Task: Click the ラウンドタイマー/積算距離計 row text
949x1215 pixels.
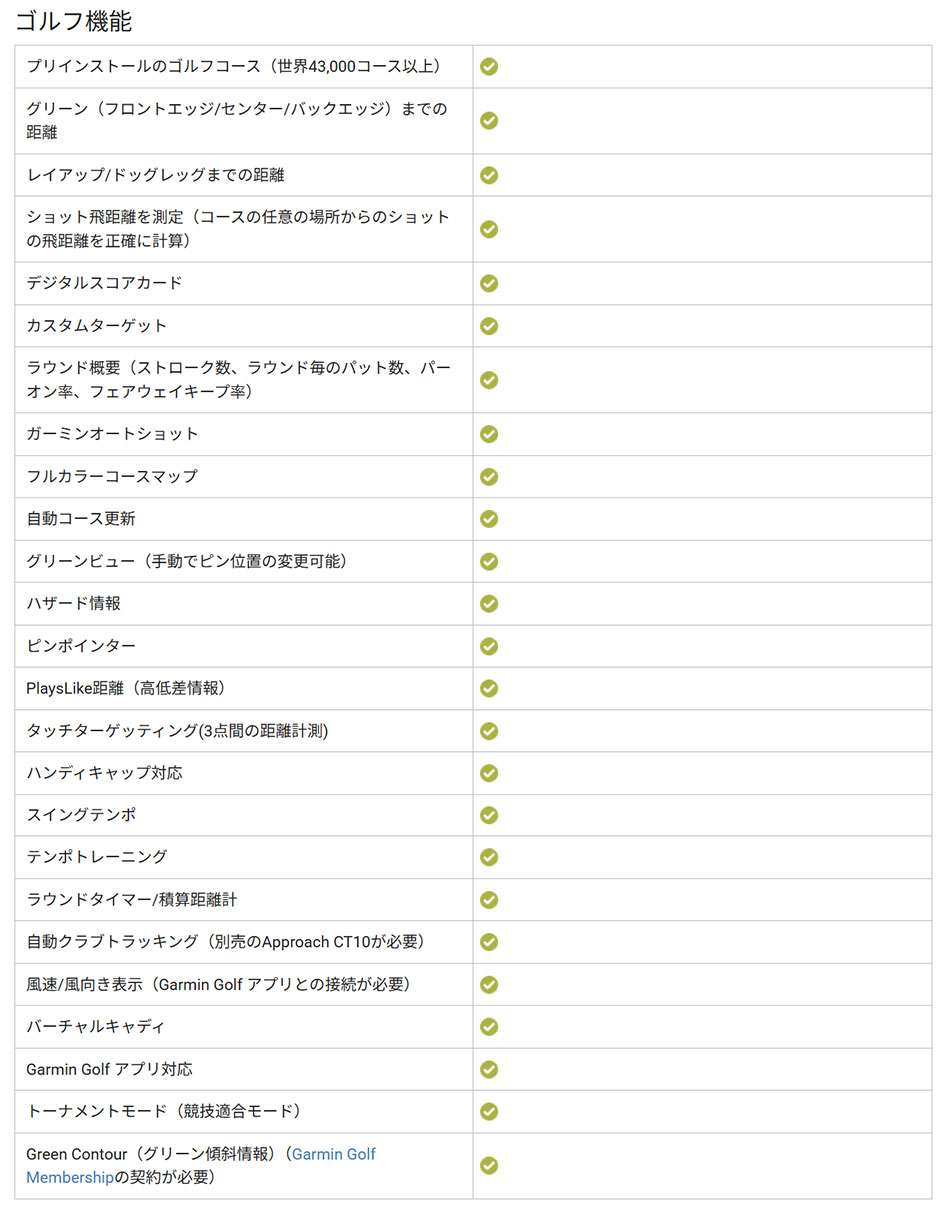Action: pos(132,900)
